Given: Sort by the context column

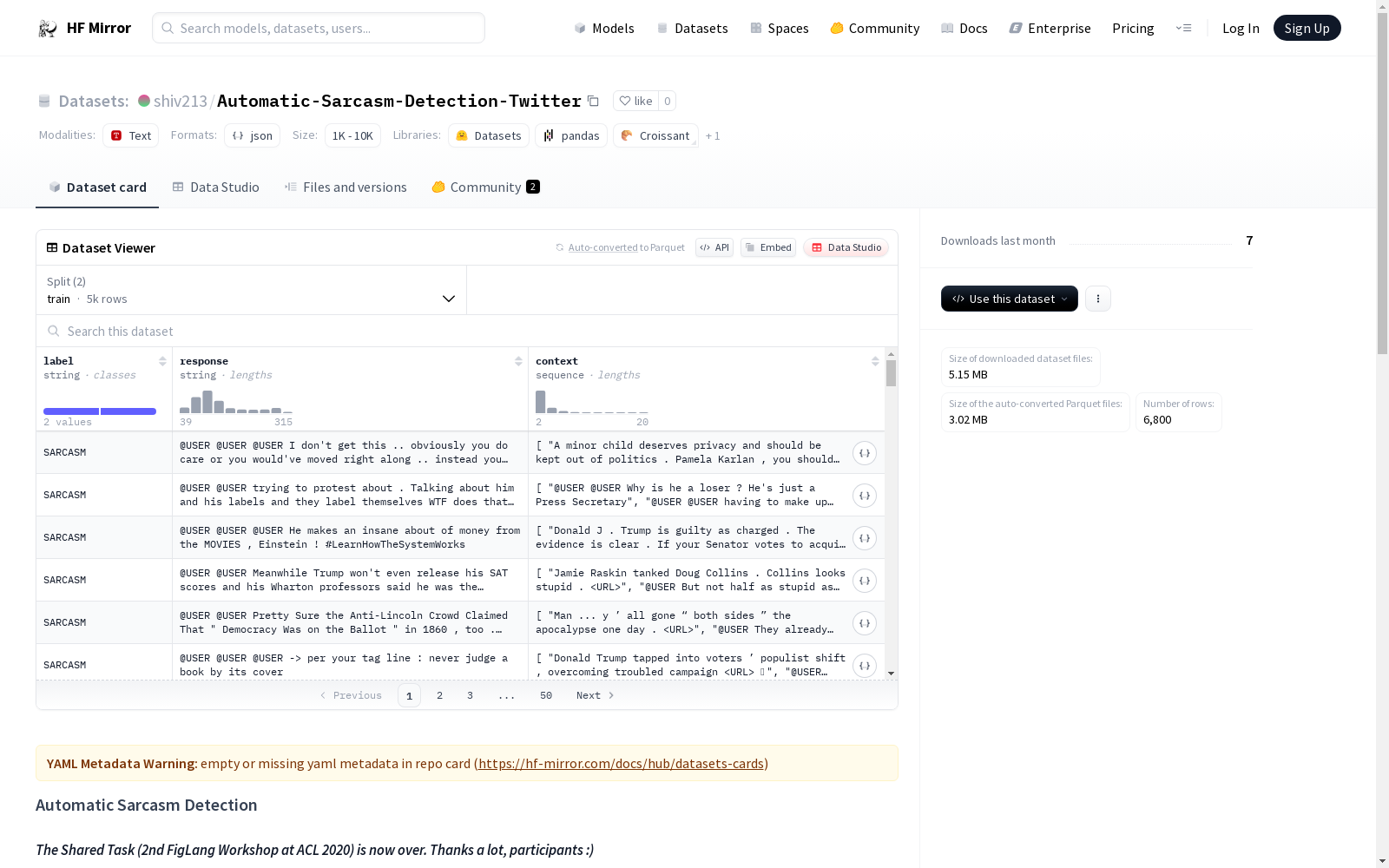Looking at the screenshot, I should (875, 361).
